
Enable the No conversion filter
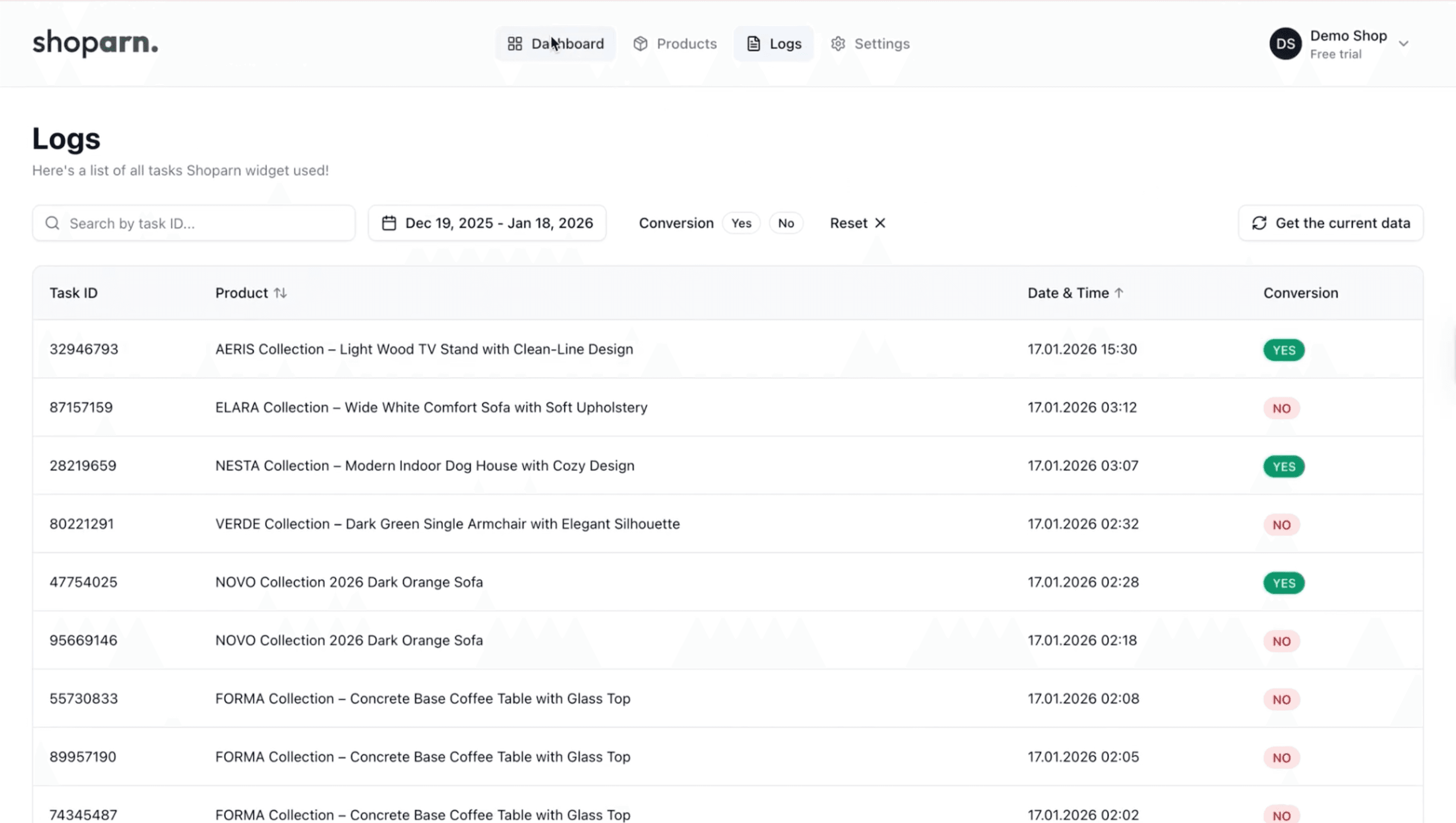point(786,223)
